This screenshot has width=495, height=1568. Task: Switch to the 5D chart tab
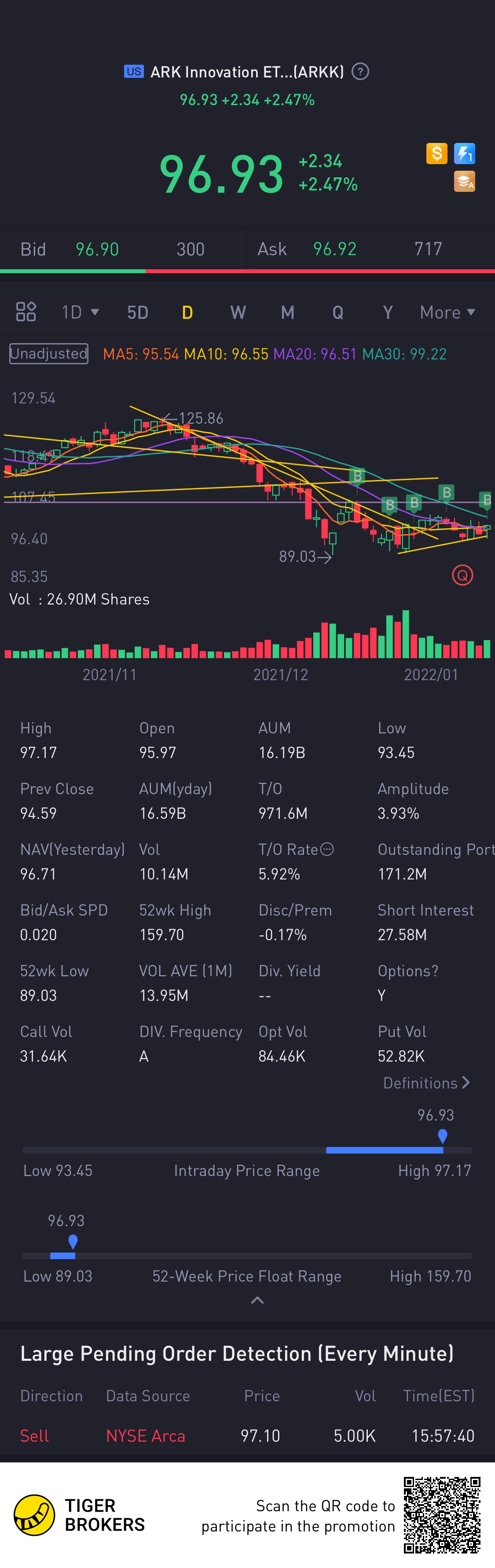(138, 312)
